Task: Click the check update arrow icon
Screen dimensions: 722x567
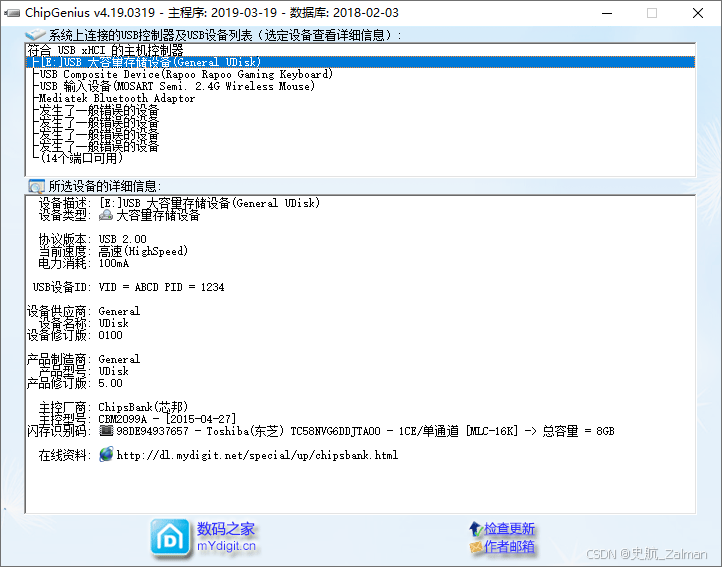Action: [476, 528]
